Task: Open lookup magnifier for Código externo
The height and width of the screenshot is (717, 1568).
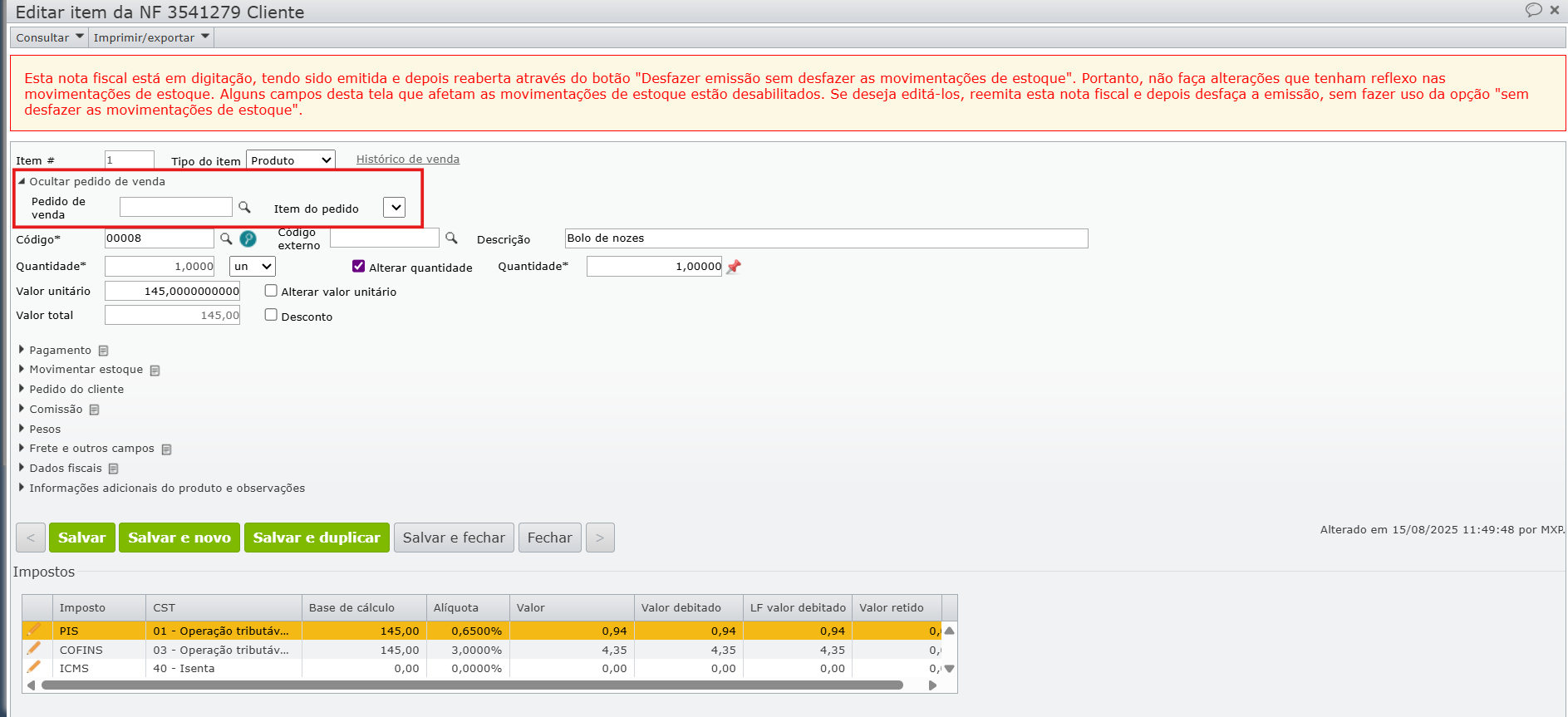Action: (451, 238)
